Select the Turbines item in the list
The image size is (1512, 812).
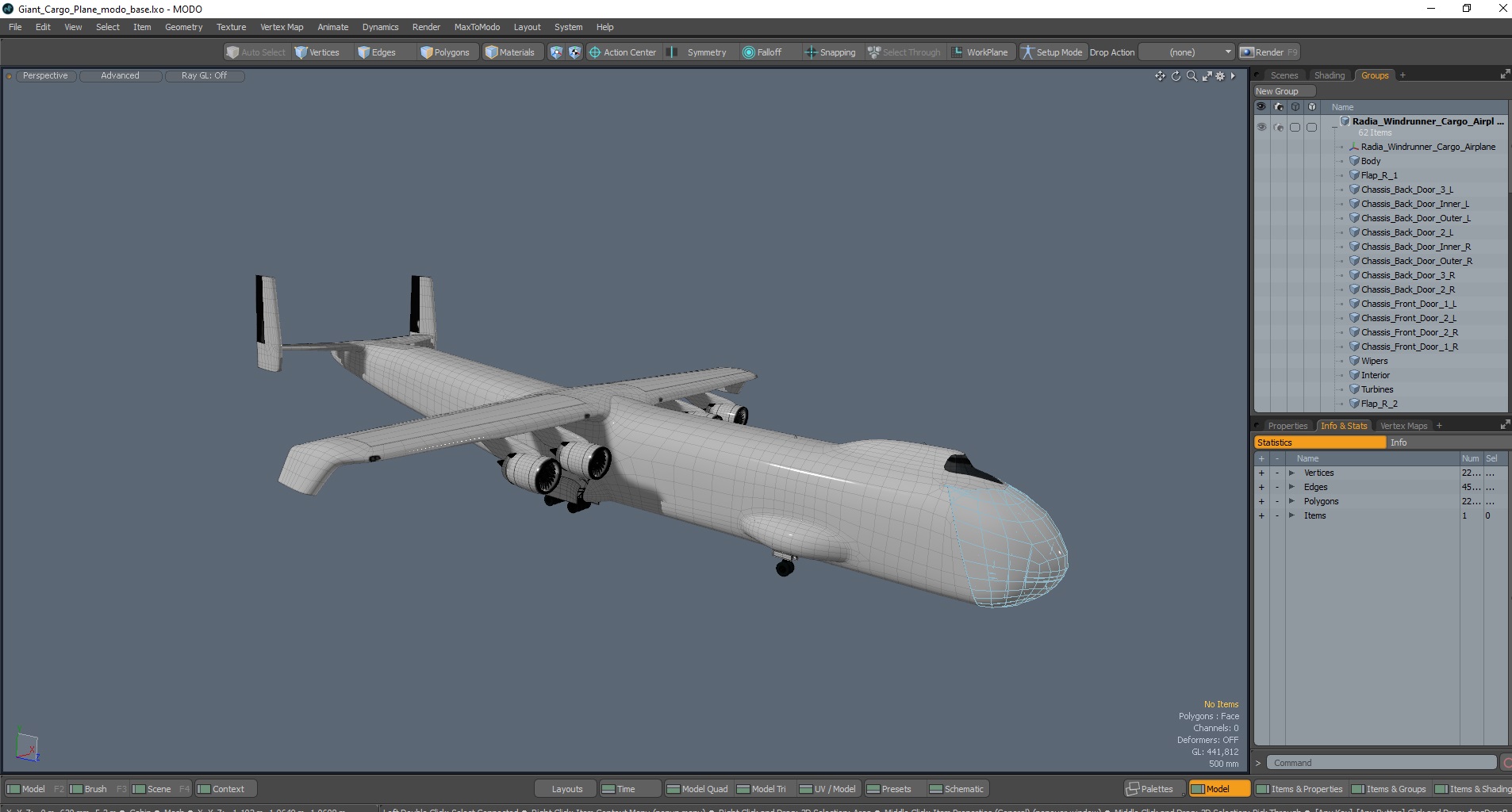(1377, 389)
